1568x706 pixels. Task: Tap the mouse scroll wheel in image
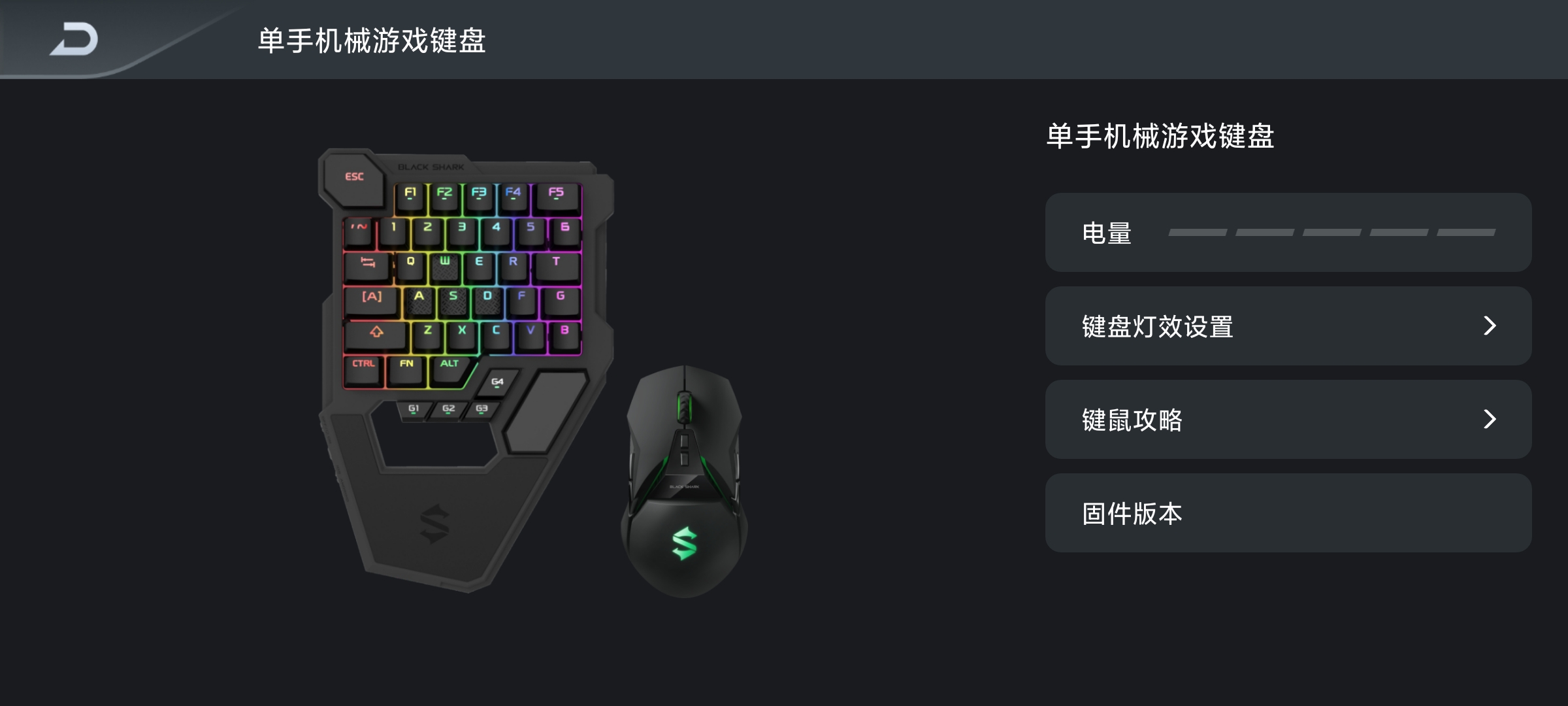684,407
